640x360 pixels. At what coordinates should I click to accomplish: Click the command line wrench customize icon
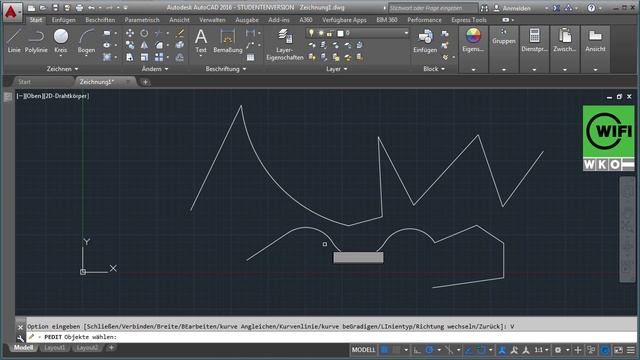20,338
